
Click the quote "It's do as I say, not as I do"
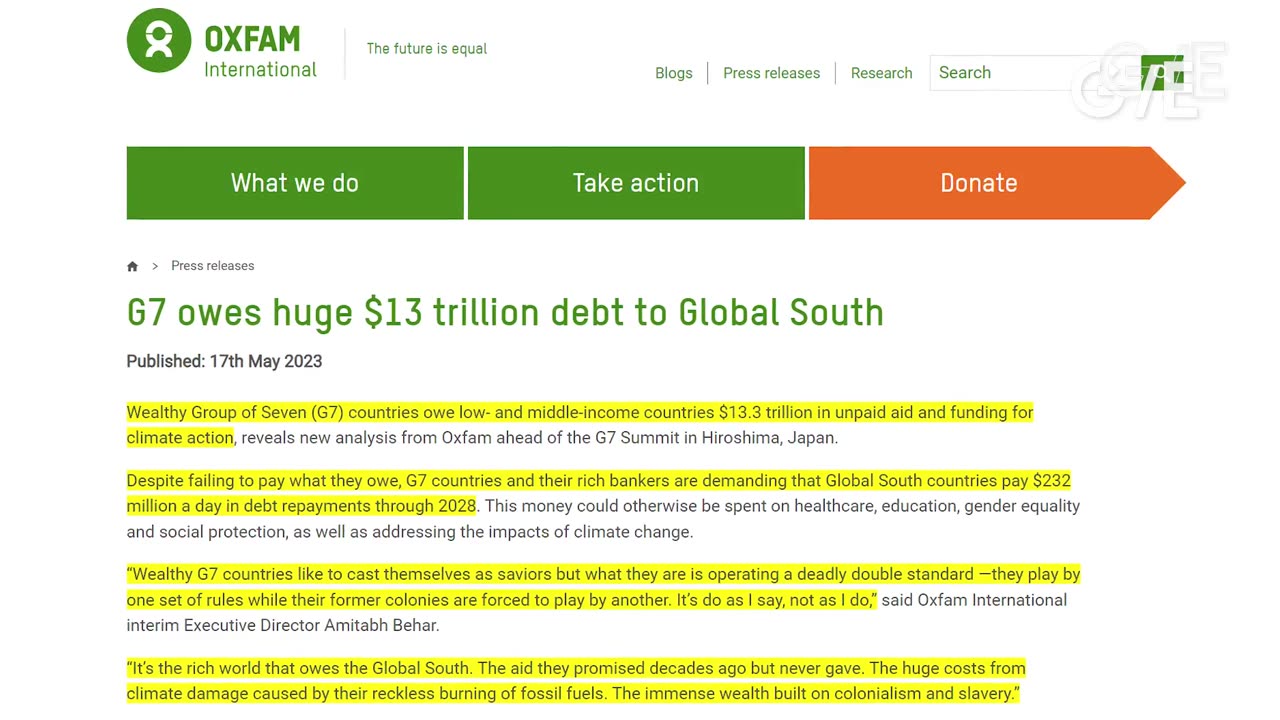(x=774, y=600)
